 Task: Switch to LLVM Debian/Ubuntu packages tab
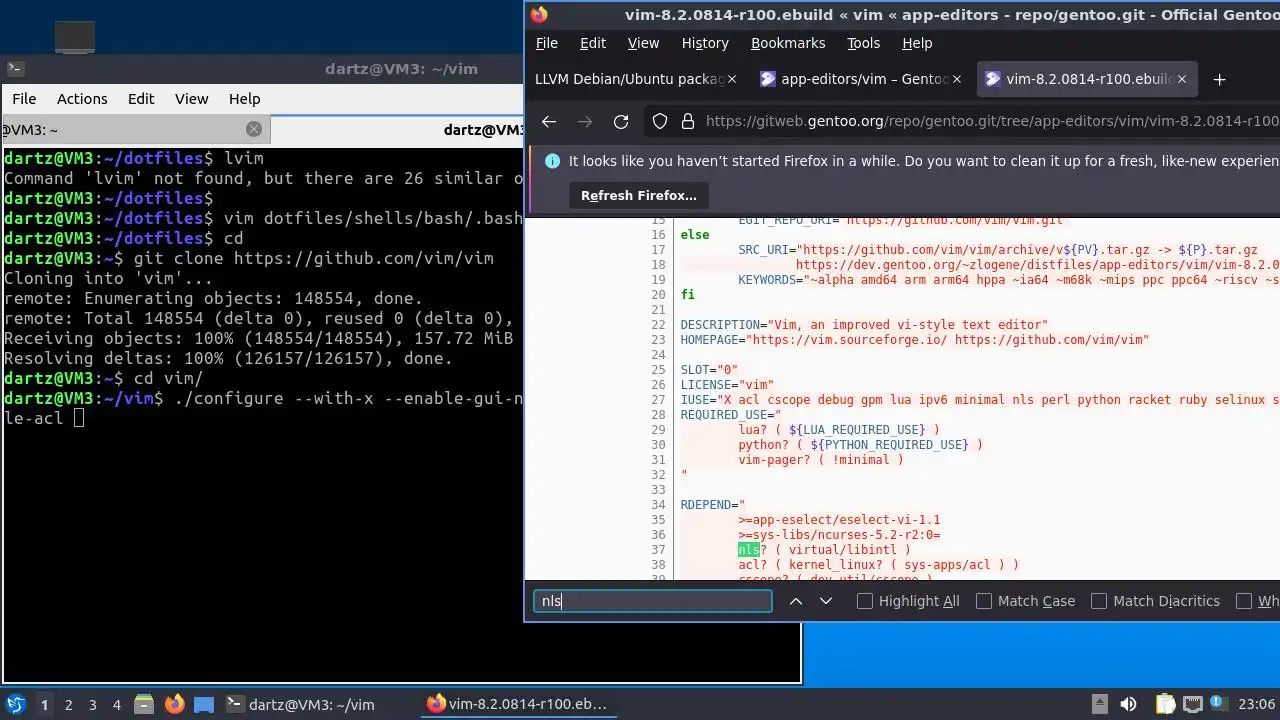click(x=635, y=79)
